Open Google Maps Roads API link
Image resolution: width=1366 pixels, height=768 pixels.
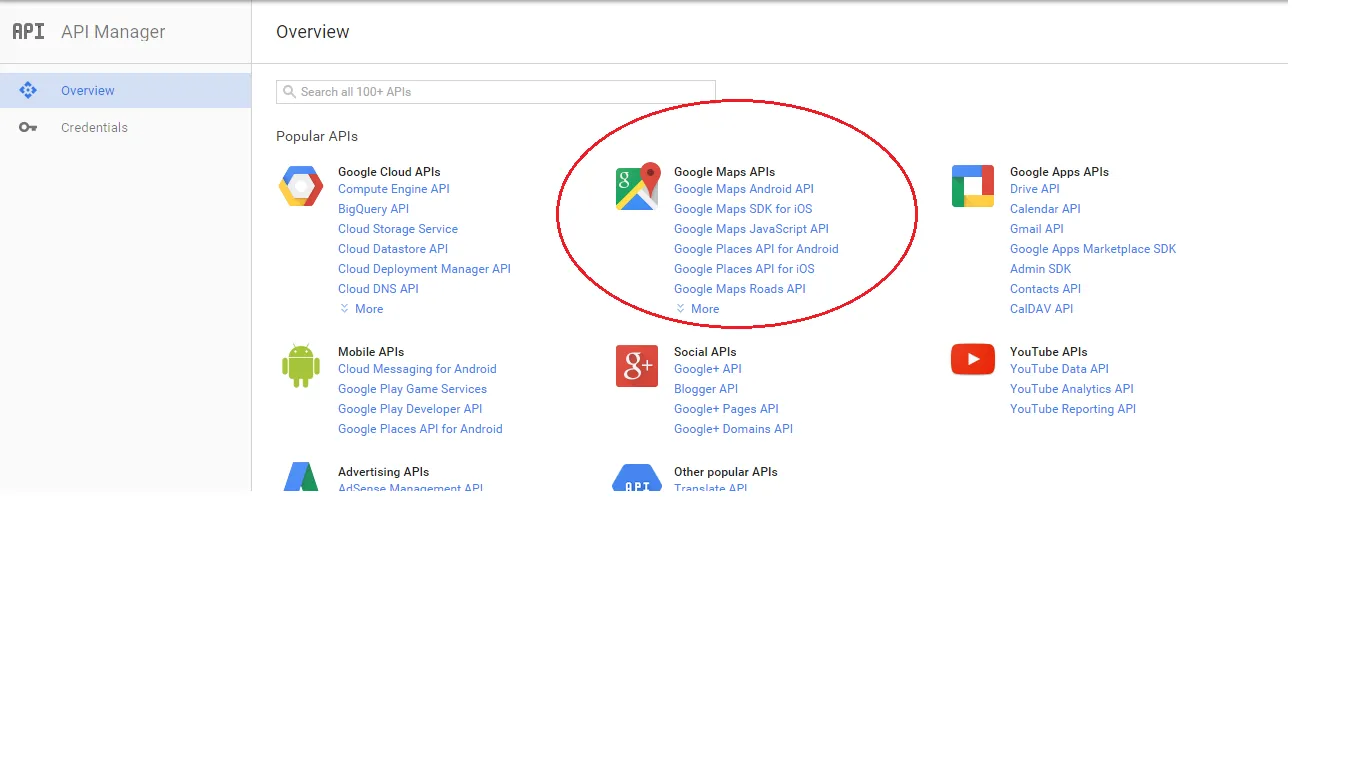pyautogui.click(x=740, y=289)
